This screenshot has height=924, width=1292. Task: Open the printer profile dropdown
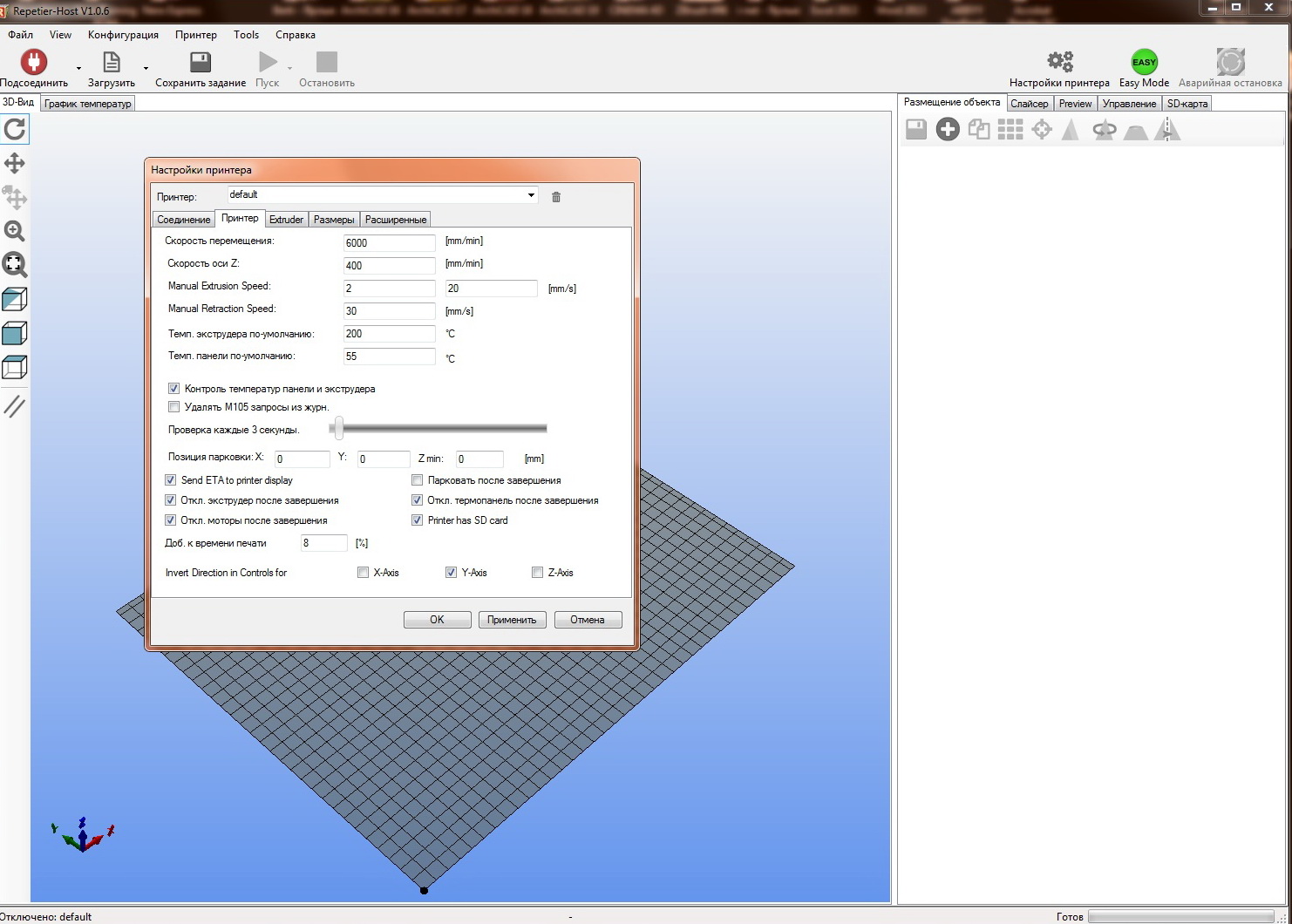coord(531,195)
